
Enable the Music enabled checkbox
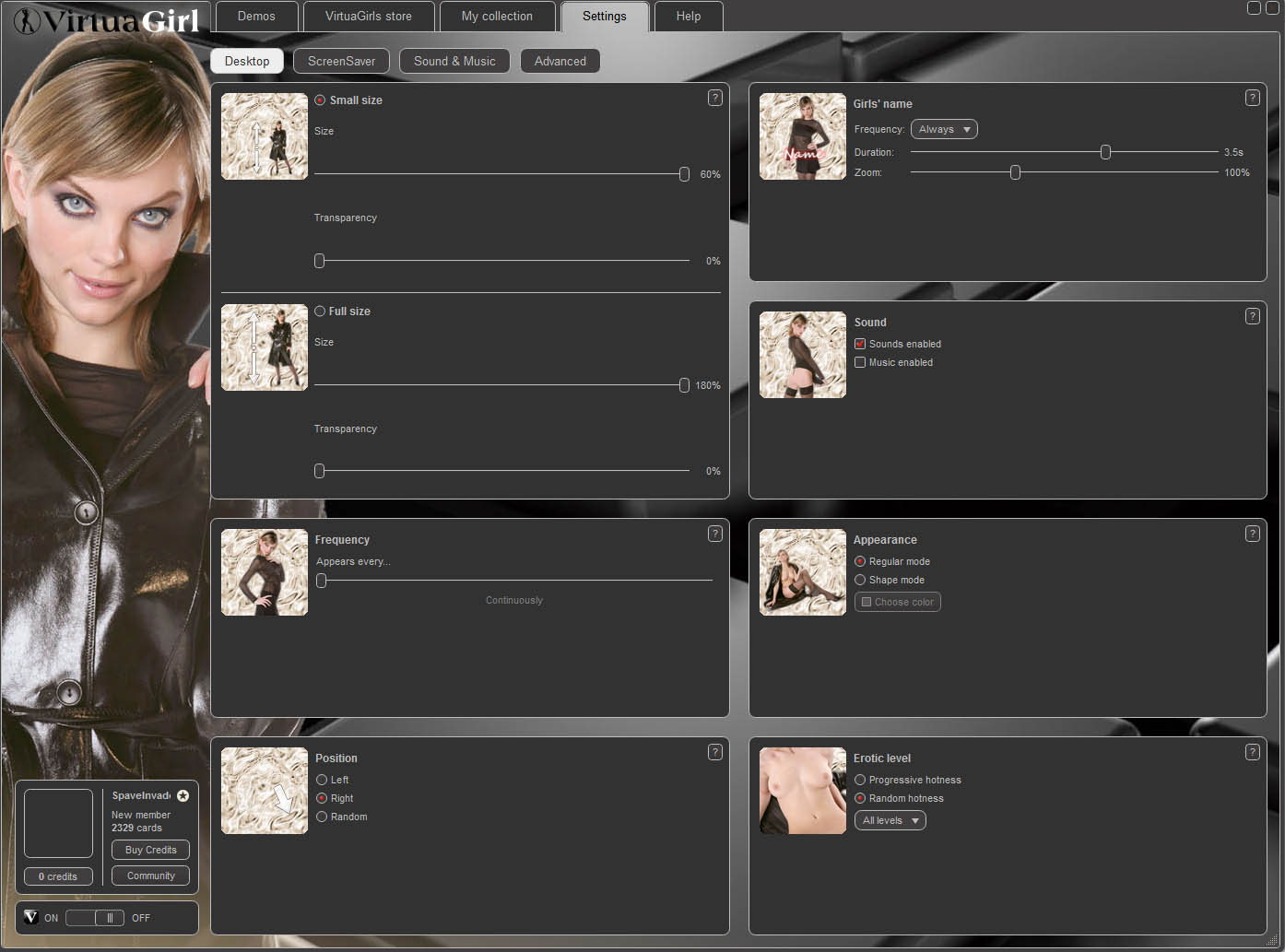click(860, 362)
